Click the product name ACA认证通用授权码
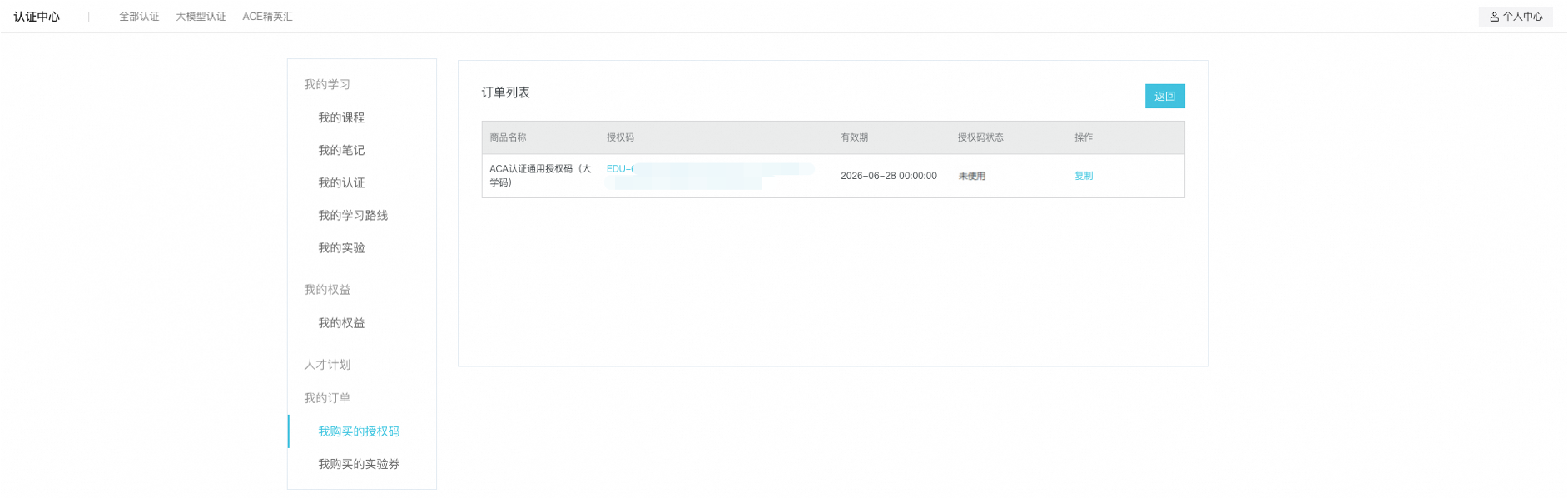 540,176
